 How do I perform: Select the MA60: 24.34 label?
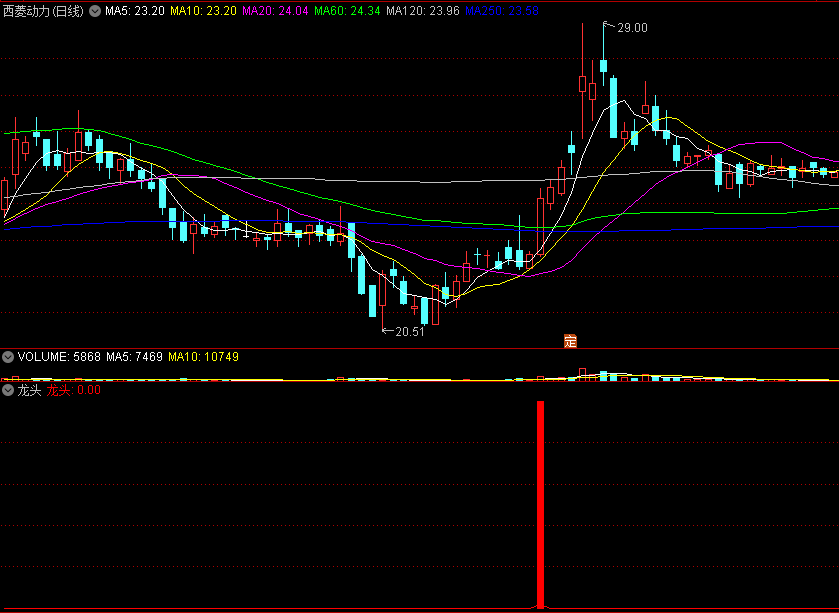[347, 11]
